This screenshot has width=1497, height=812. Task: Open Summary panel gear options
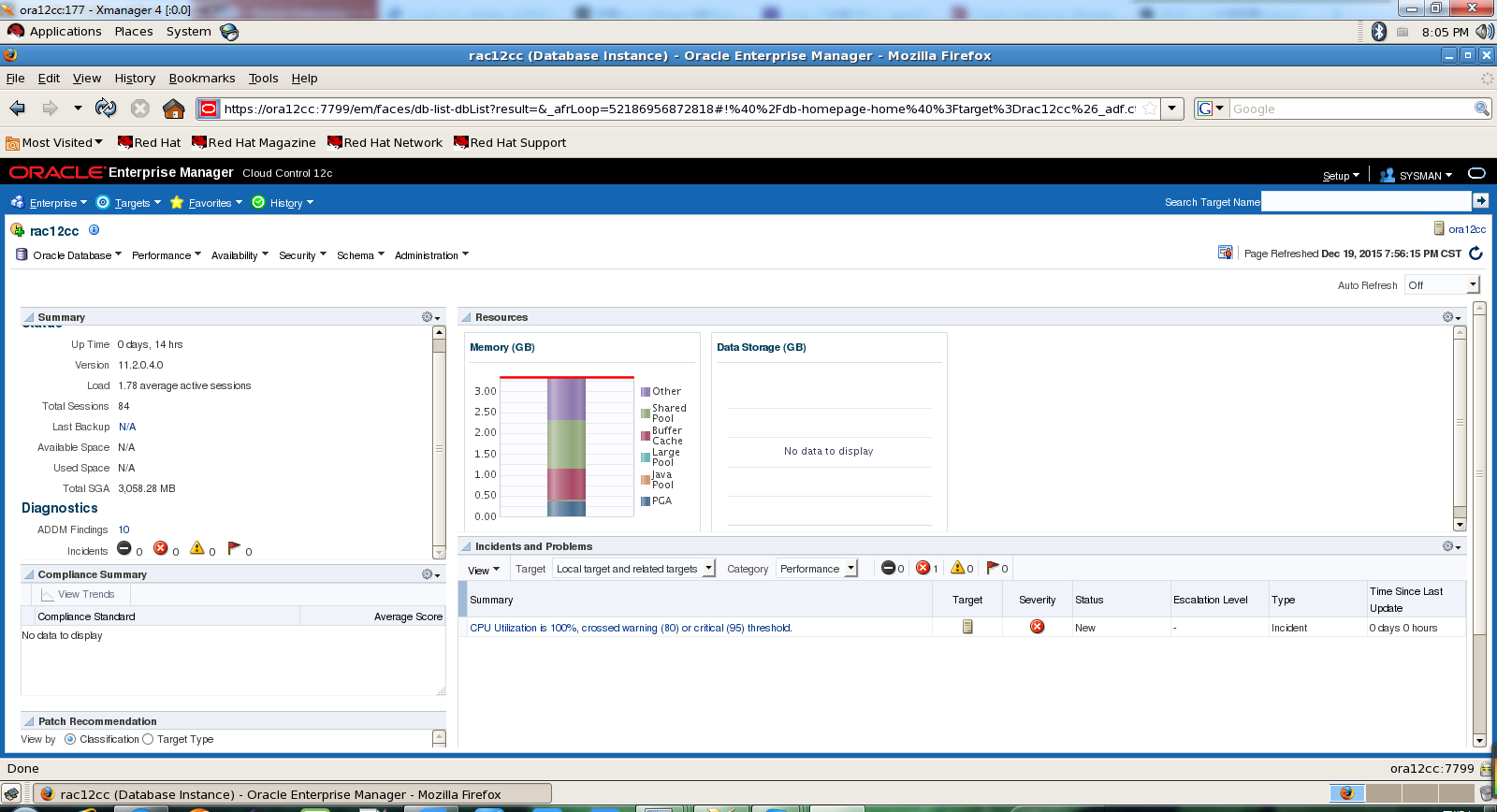430,317
